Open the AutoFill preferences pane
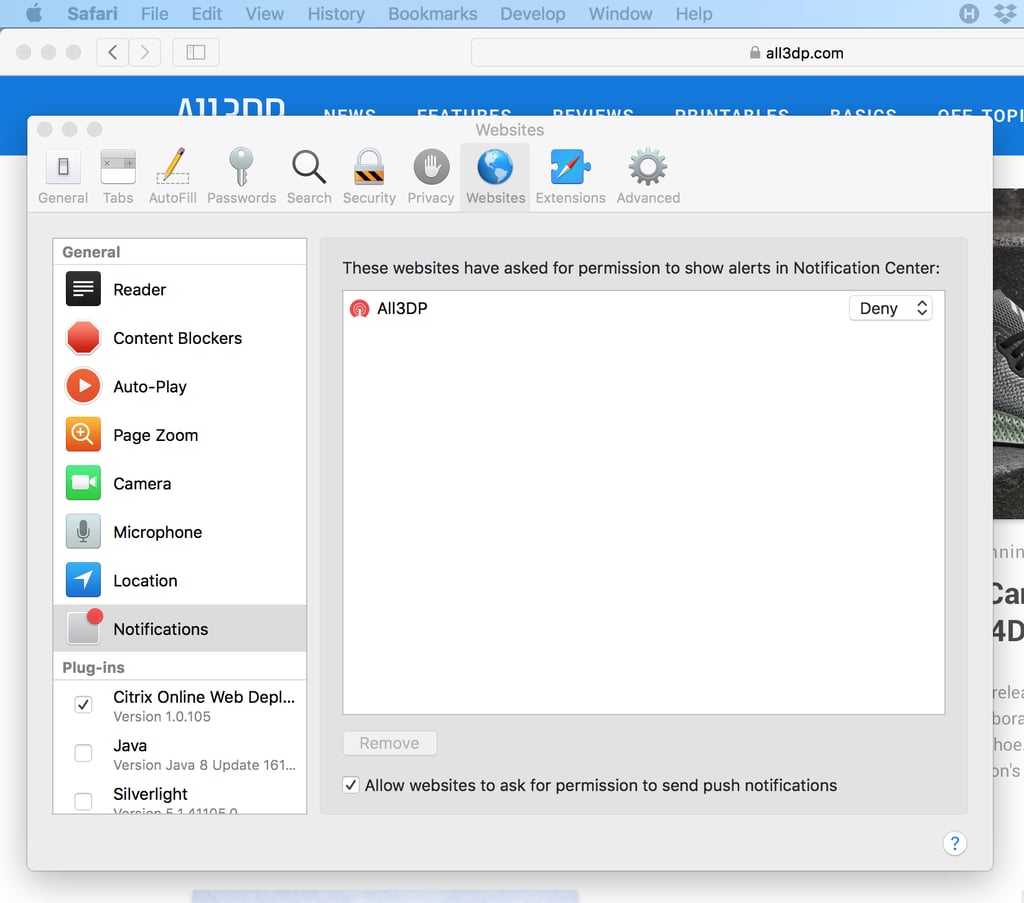 (x=172, y=175)
